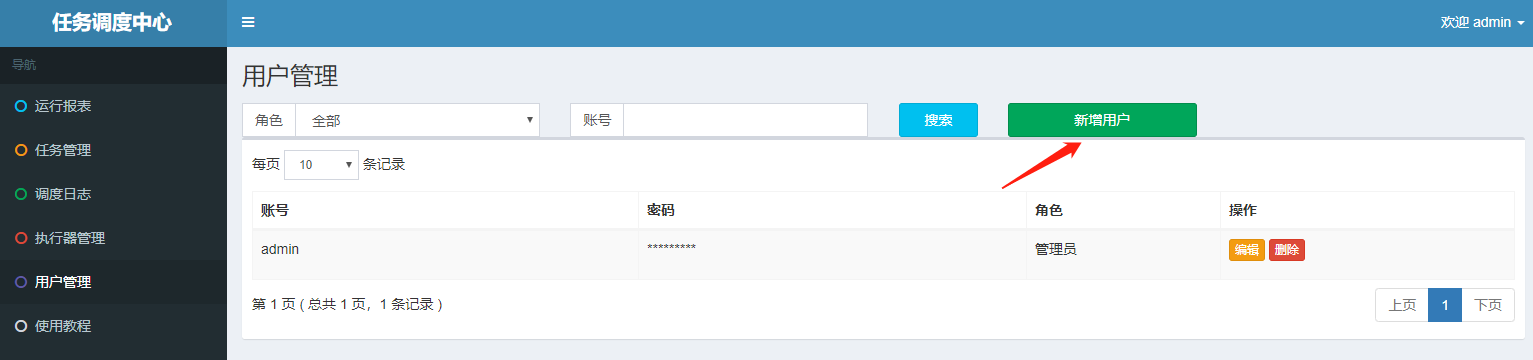Click 删除 for the admin user
The width and height of the screenshot is (1533, 360).
[x=1287, y=250]
